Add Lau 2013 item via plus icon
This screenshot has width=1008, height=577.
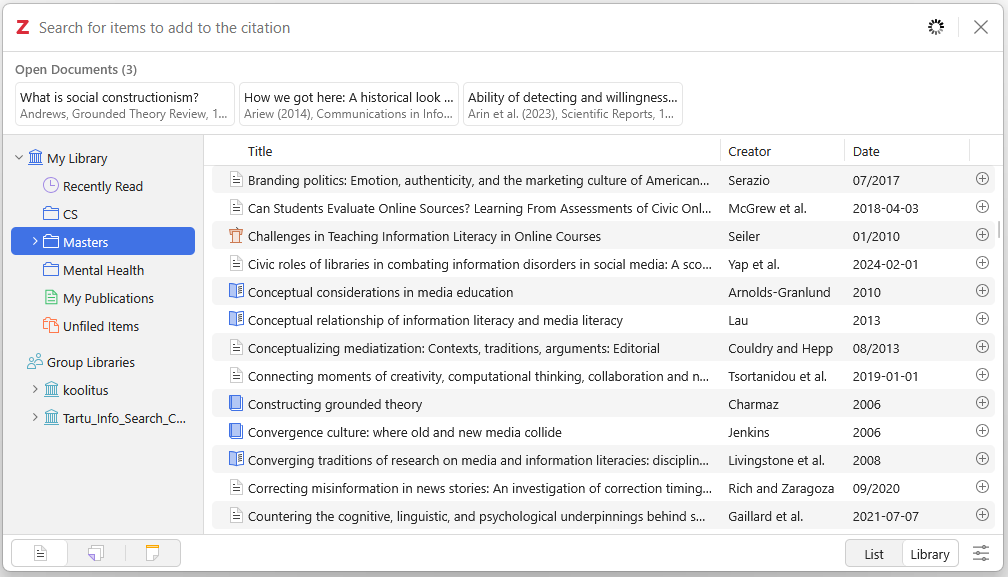point(982,319)
